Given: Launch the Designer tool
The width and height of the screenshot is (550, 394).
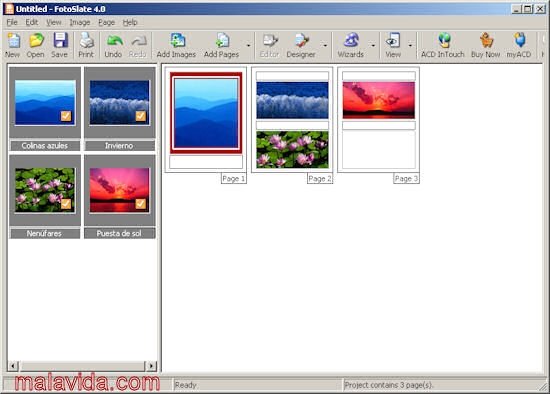Looking at the screenshot, I should 301,41.
